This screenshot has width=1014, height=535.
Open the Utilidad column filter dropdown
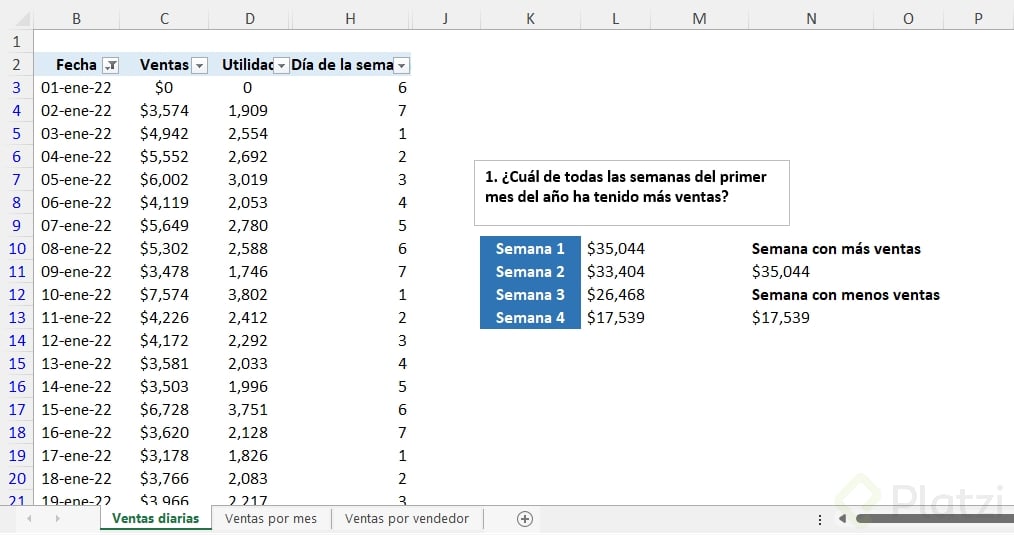pyautogui.click(x=281, y=65)
